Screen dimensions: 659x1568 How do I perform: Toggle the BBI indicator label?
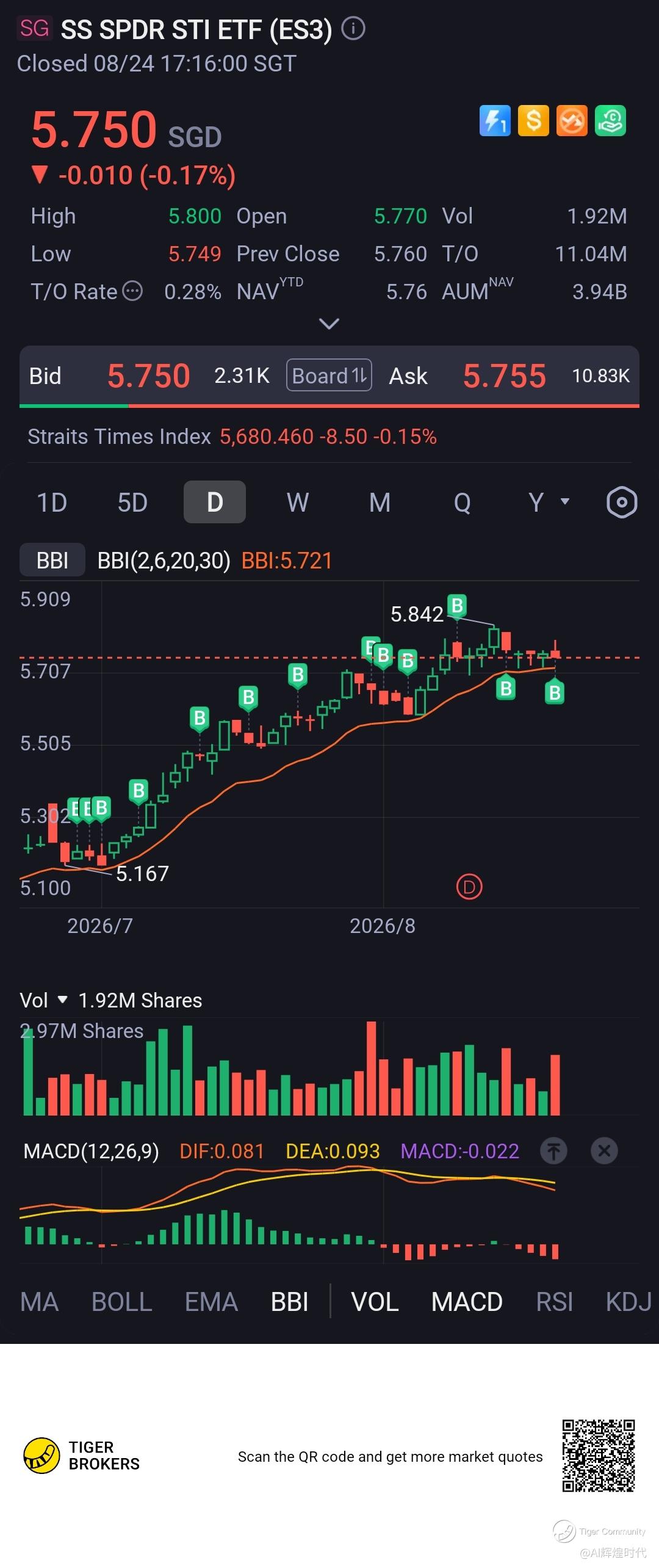tap(52, 560)
